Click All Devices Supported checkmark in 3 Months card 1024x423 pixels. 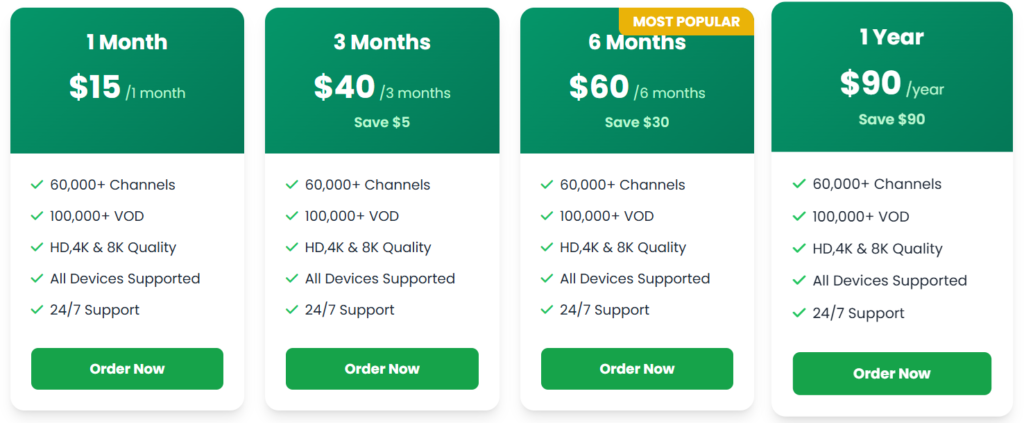[292, 279]
